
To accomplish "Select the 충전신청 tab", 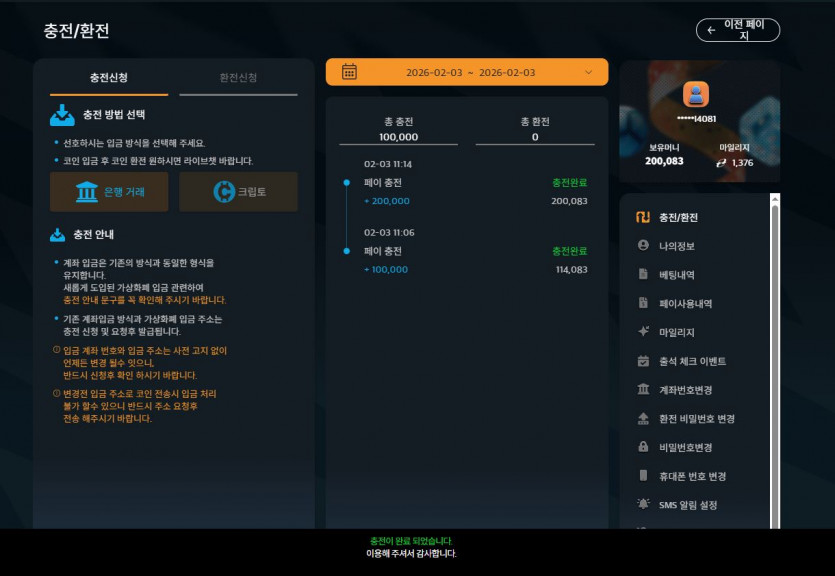I will (109, 78).
